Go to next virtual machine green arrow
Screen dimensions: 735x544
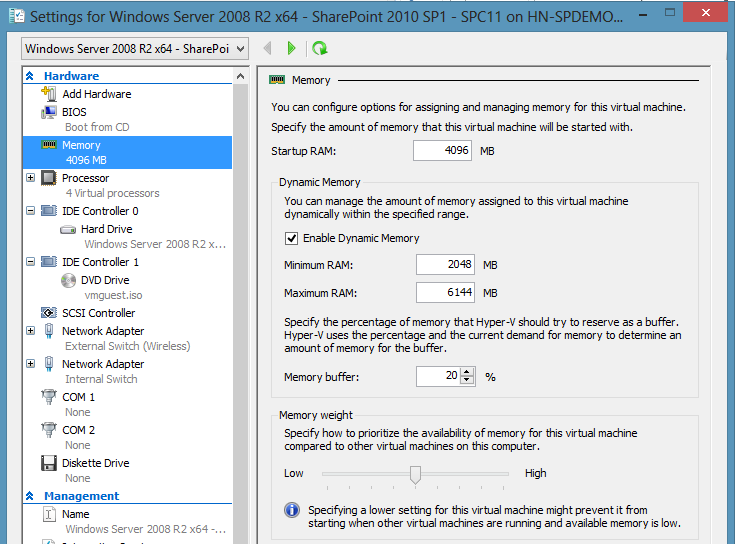click(x=292, y=48)
